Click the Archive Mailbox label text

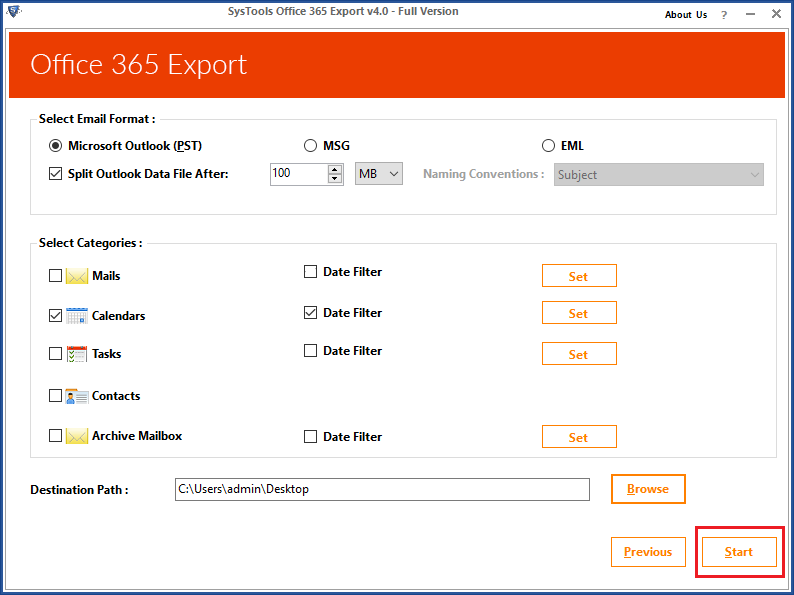pos(137,436)
